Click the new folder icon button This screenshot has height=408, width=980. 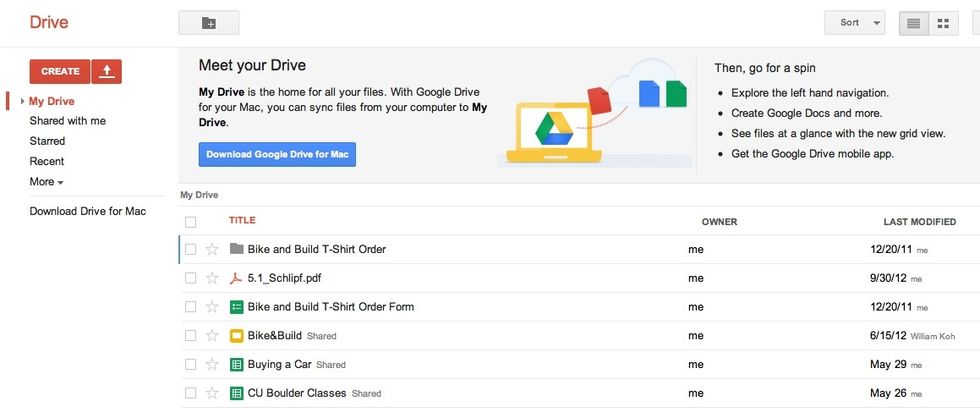tap(208, 22)
